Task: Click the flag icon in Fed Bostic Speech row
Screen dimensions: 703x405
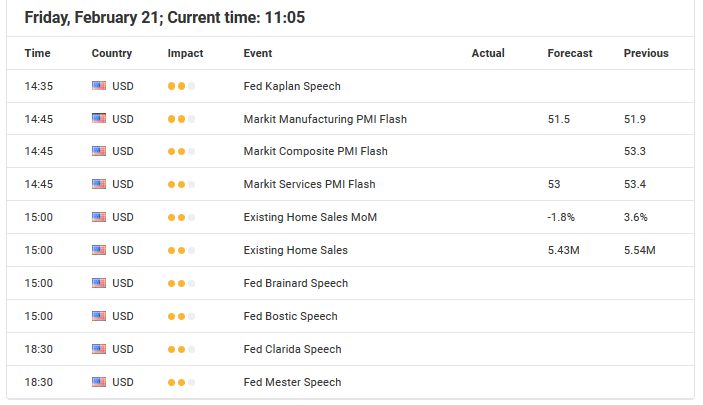Action: tap(99, 316)
